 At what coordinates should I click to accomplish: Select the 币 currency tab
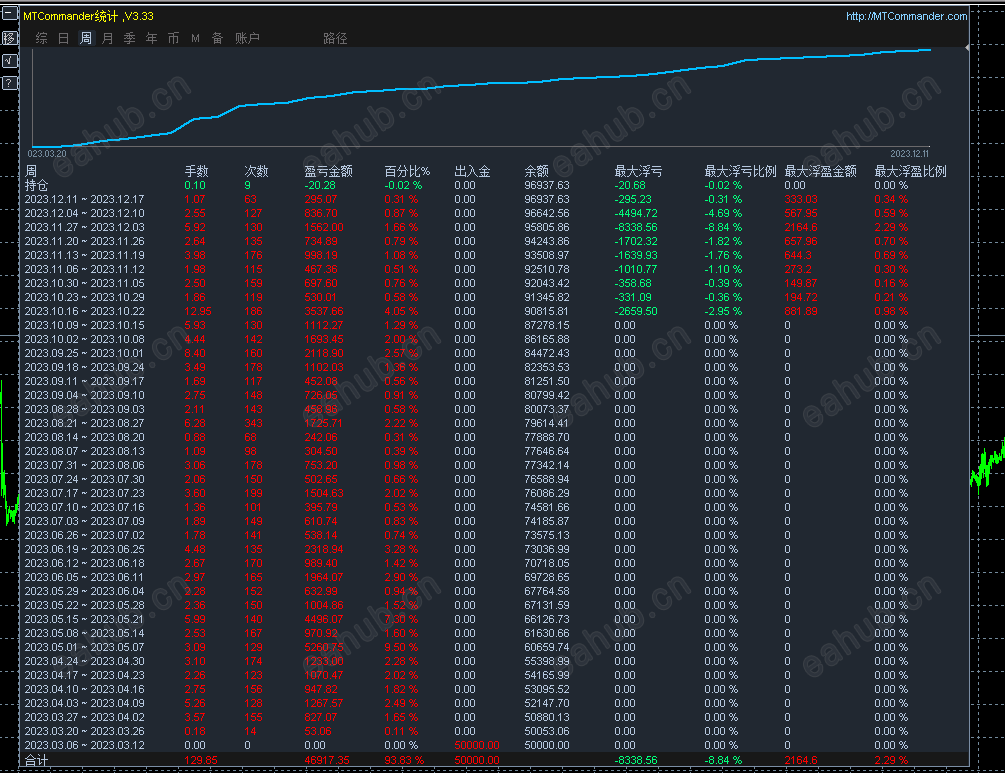(x=174, y=38)
